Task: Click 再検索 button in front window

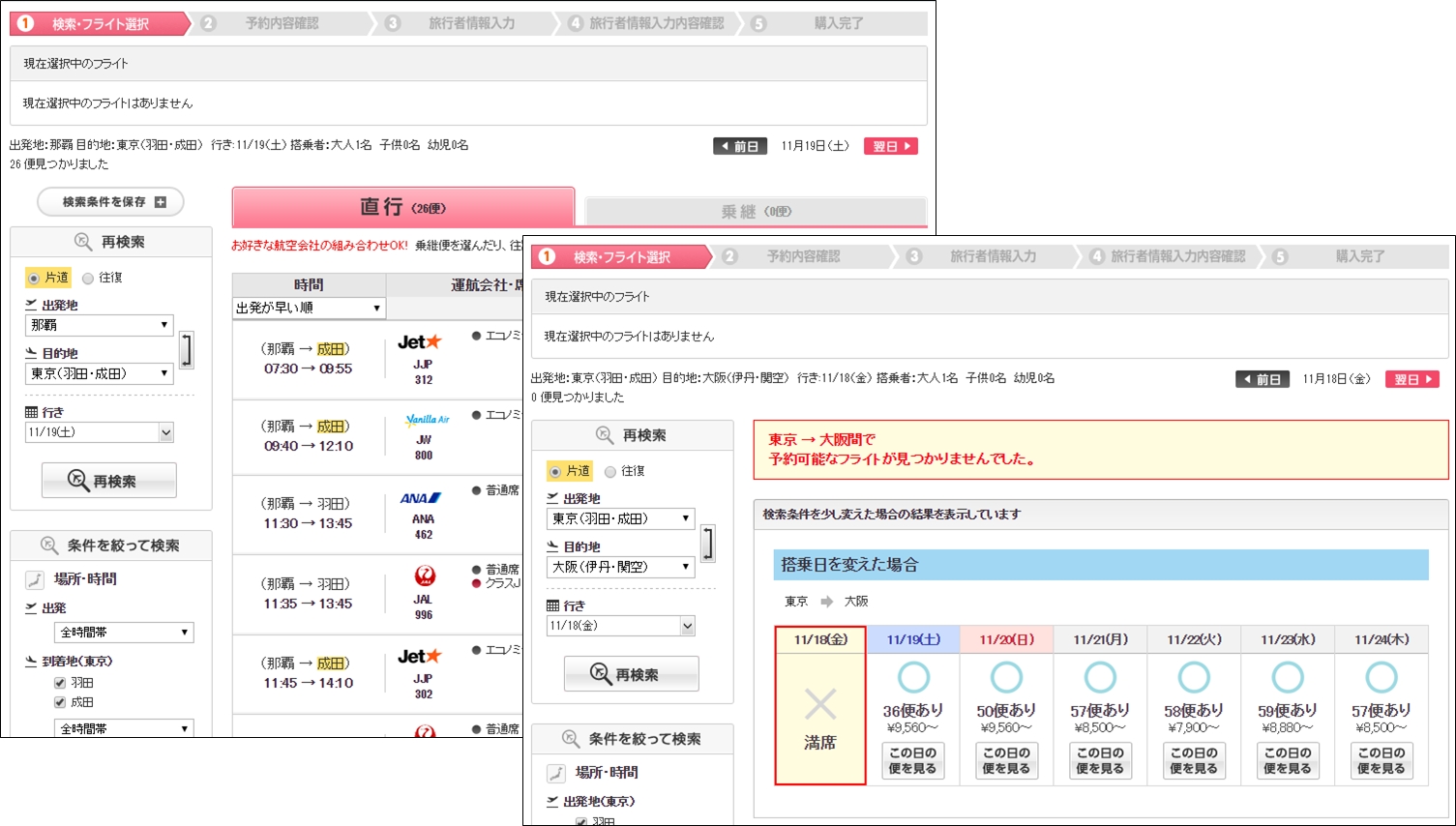Action: [x=632, y=674]
